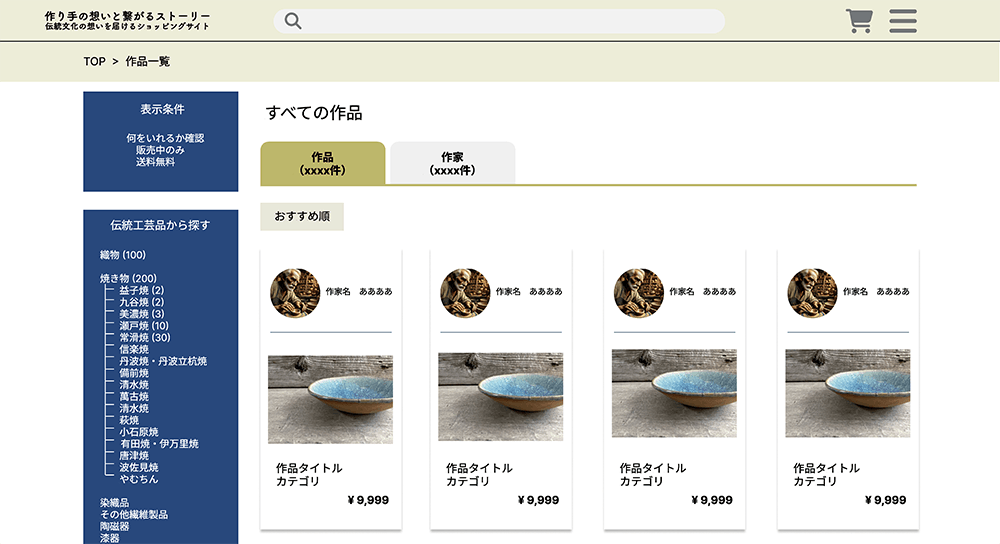
Task: Open the shopping cart
Action: 858,21
